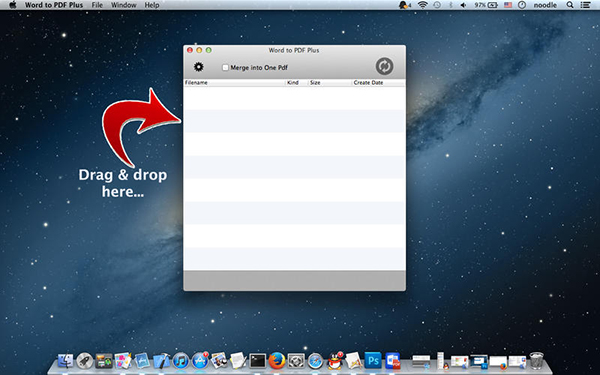Open Word to PDF app icon in Dock
600x375 pixels.
tap(392, 360)
